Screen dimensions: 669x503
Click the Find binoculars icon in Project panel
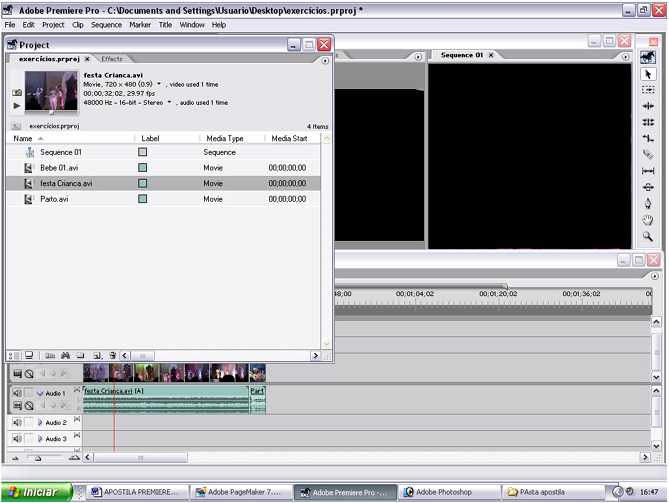[65, 355]
